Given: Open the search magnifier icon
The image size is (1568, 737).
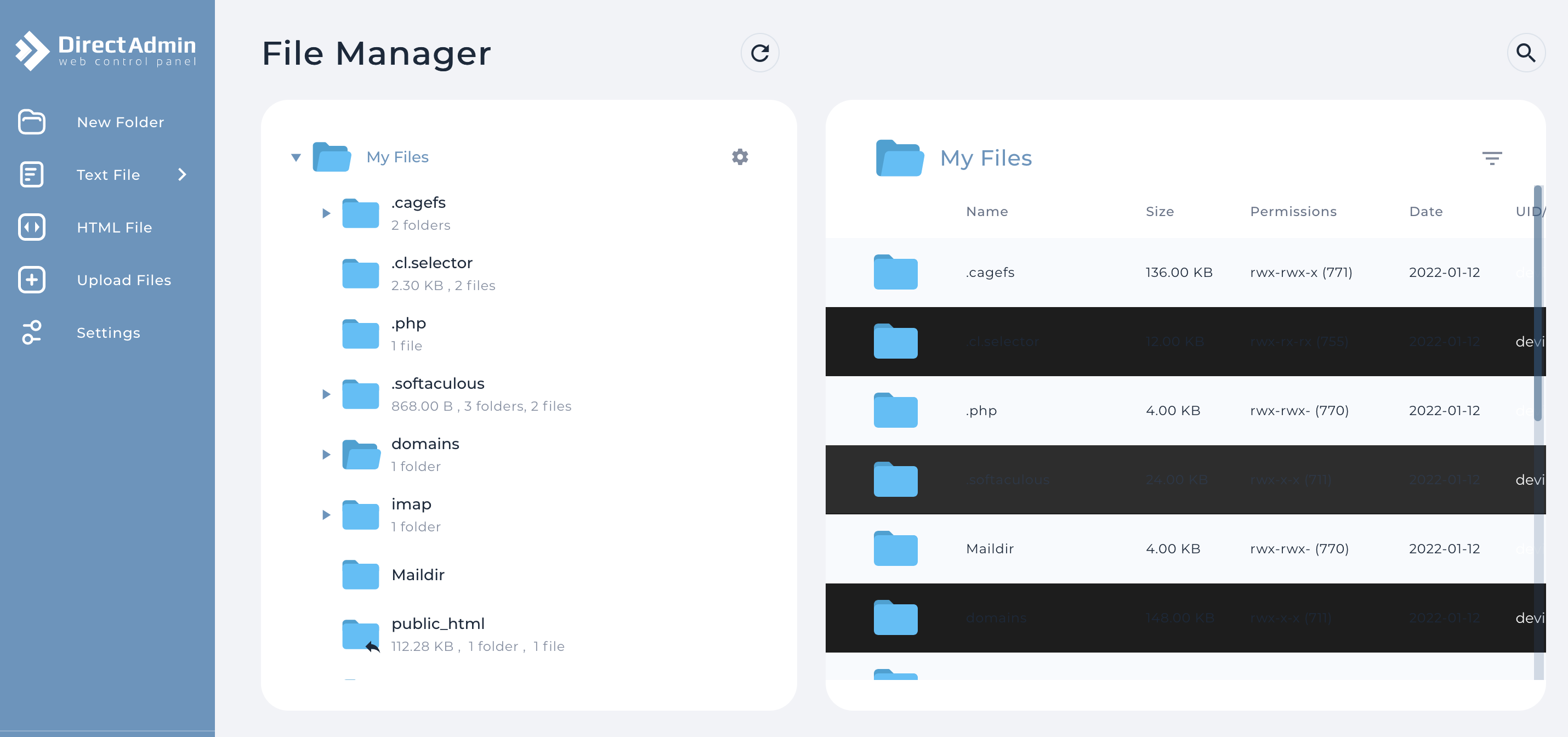Looking at the screenshot, I should [1526, 53].
